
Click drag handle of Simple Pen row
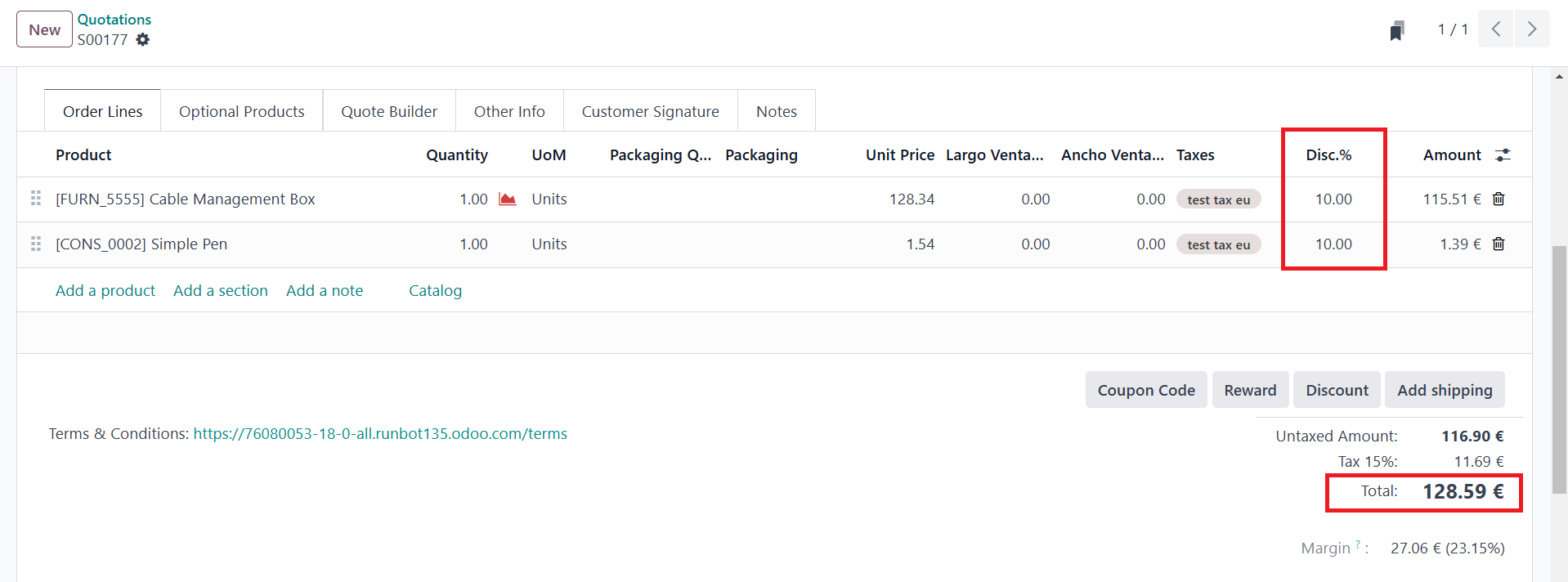36,244
